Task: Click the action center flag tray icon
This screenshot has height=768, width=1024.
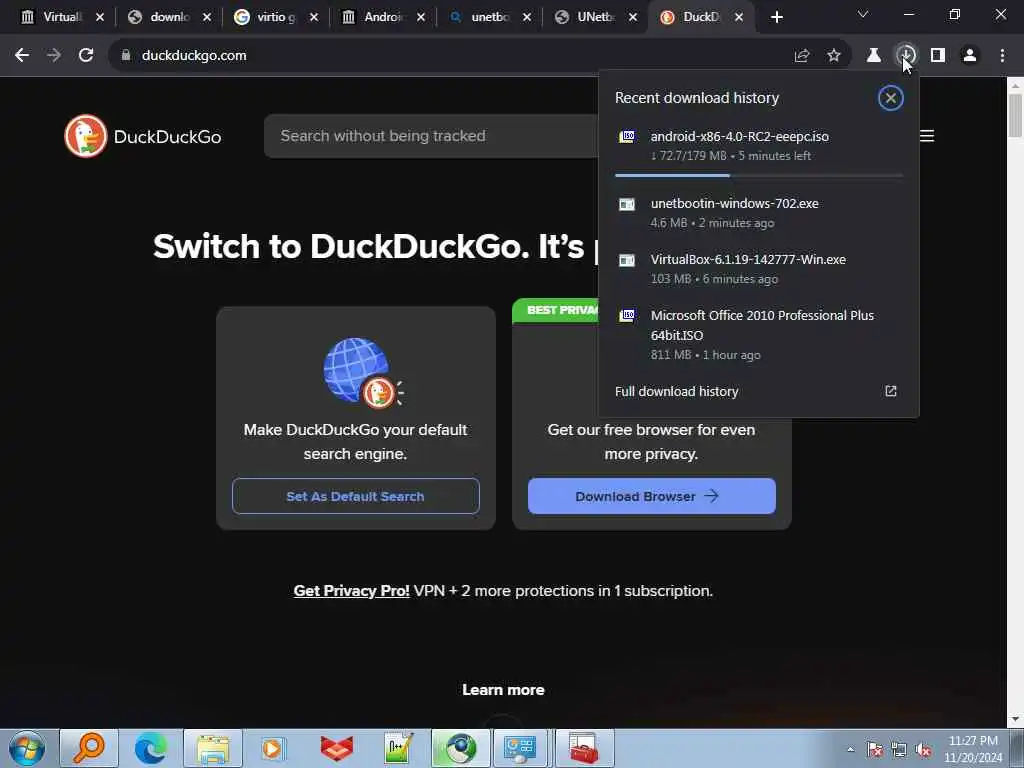Action: point(874,750)
